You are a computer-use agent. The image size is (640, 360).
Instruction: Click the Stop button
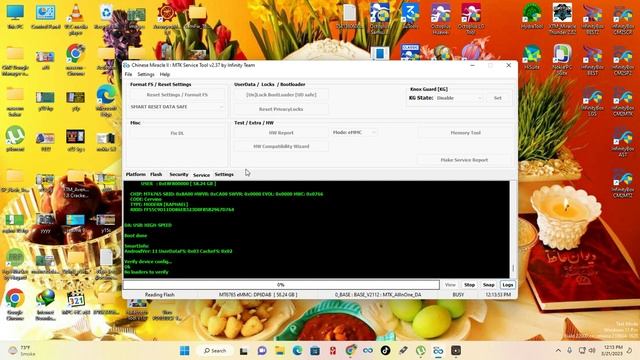tap(469, 285)
